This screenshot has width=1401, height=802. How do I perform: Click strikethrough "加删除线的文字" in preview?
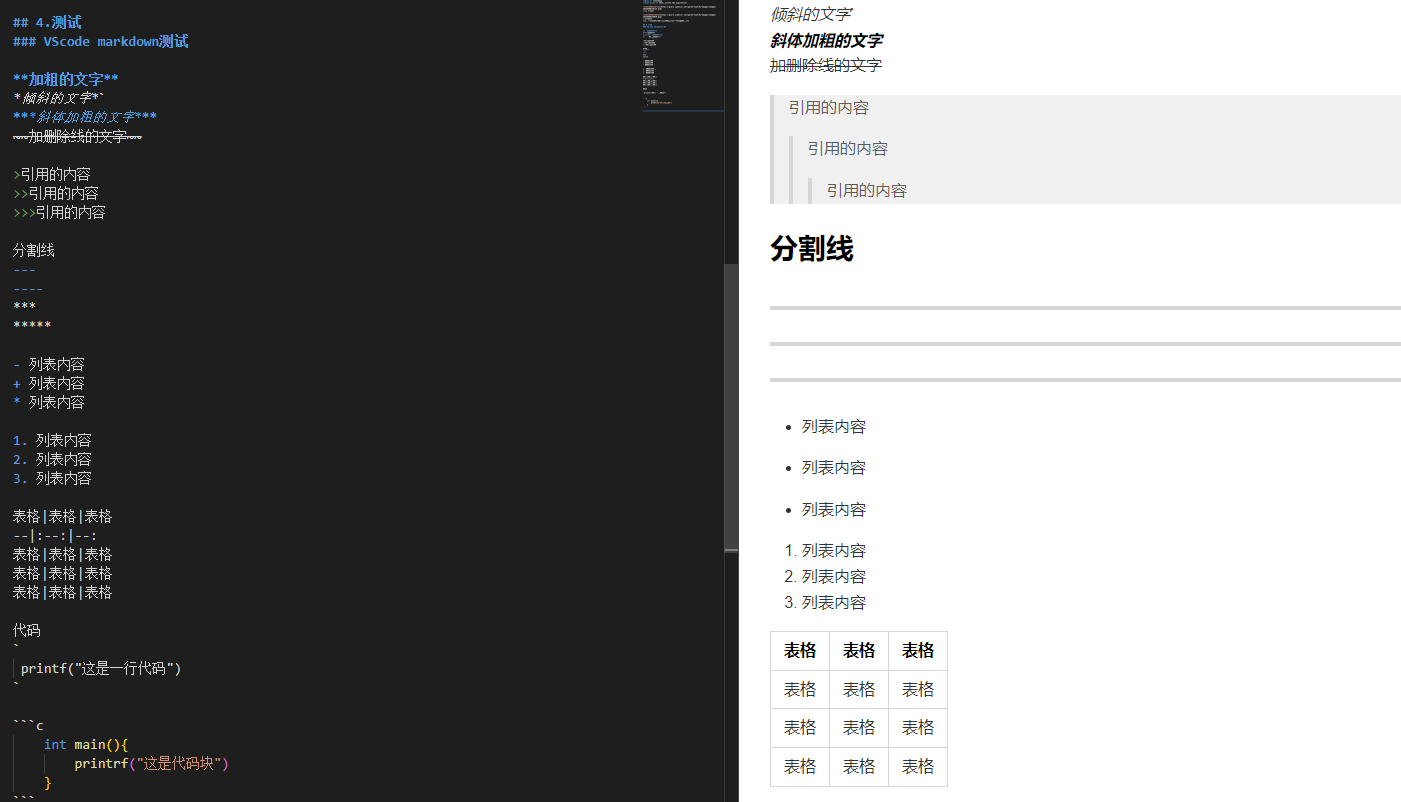(826, 65)
